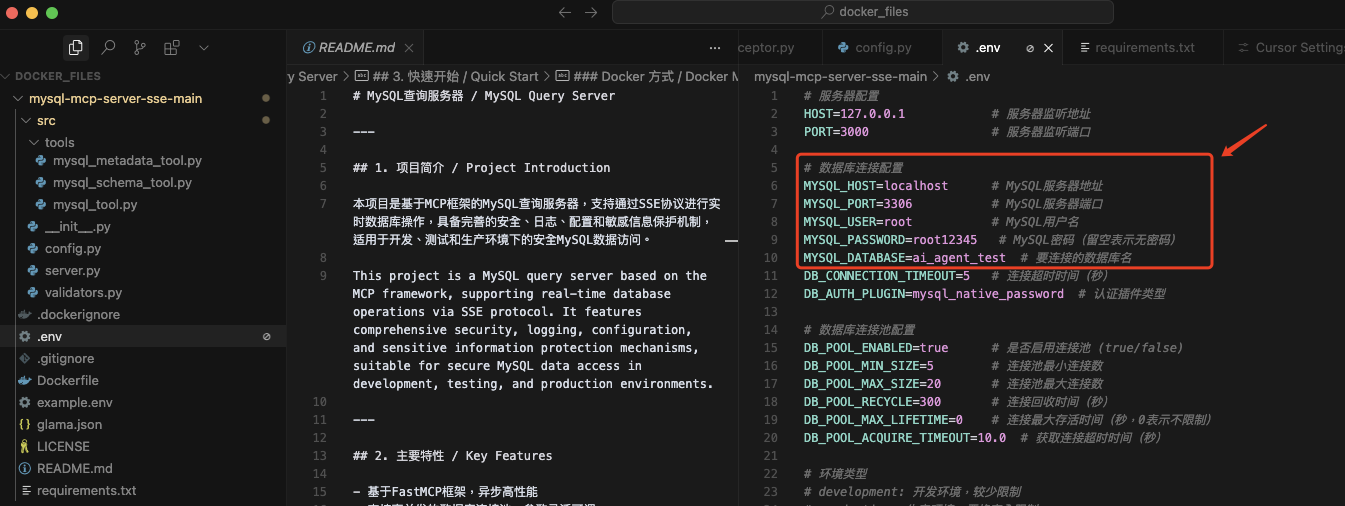Switch to the partially visible ceptor.py tab
1345x506 pixels.
[766, 47]
